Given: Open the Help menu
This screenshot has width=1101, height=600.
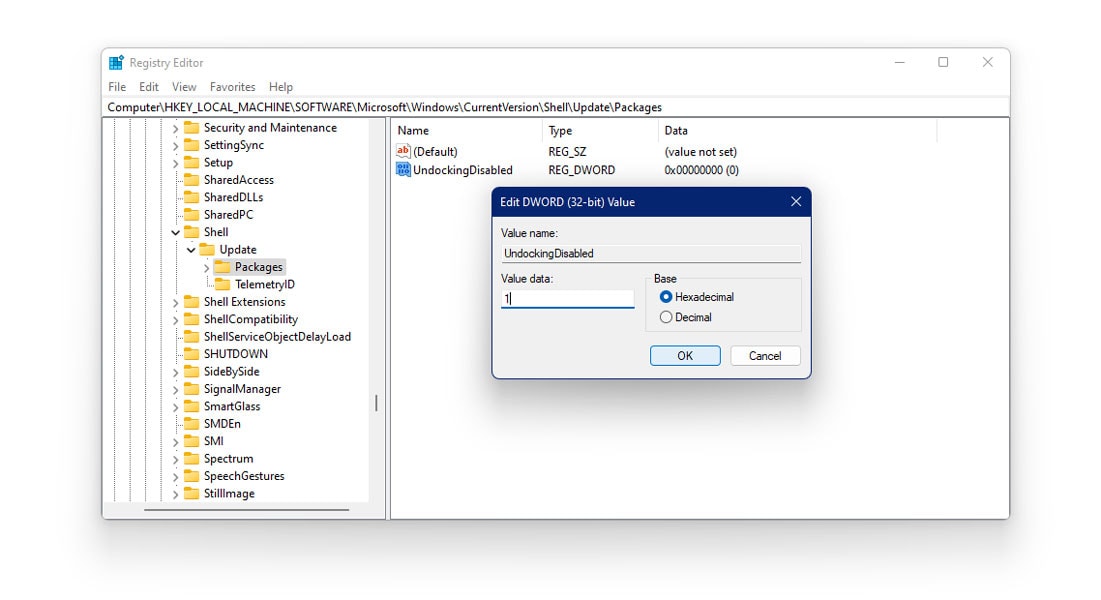Looking at the screenshot, I should (281, 86).
